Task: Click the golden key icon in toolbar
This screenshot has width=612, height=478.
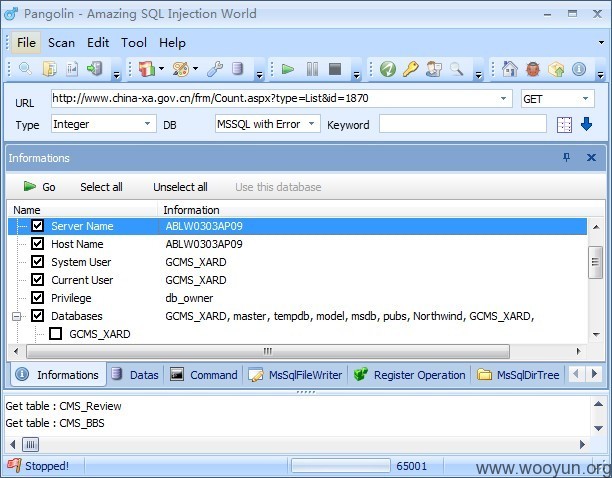Action: (x=411, y=69)
